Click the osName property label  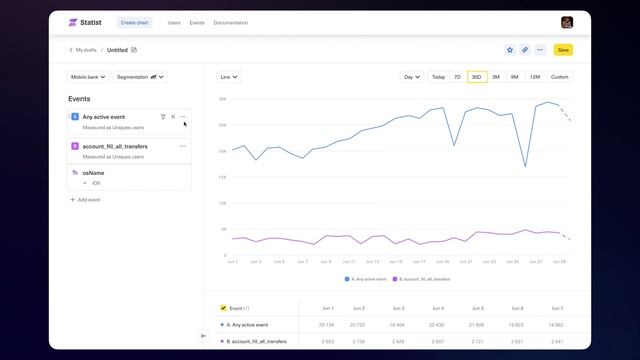(93, 173)
